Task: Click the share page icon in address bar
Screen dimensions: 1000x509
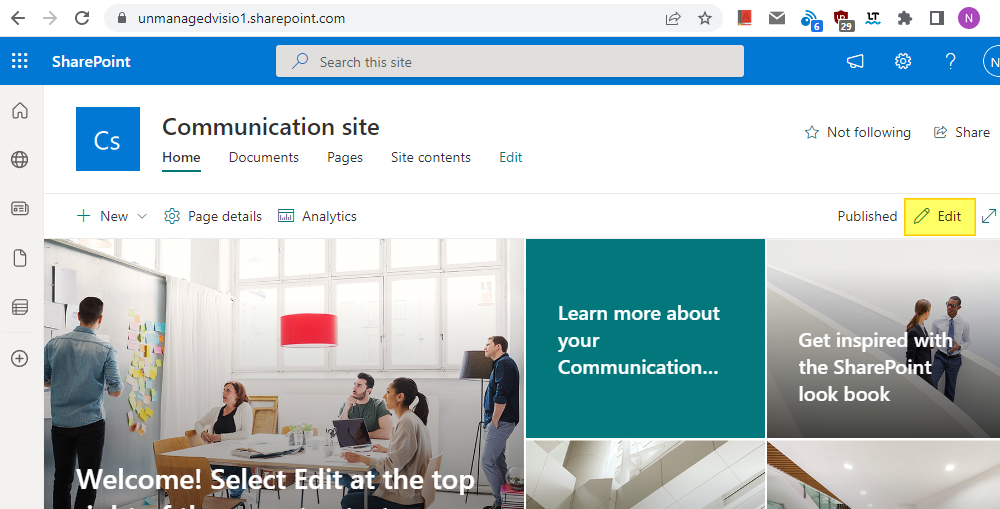Action: tap(673, 18)
